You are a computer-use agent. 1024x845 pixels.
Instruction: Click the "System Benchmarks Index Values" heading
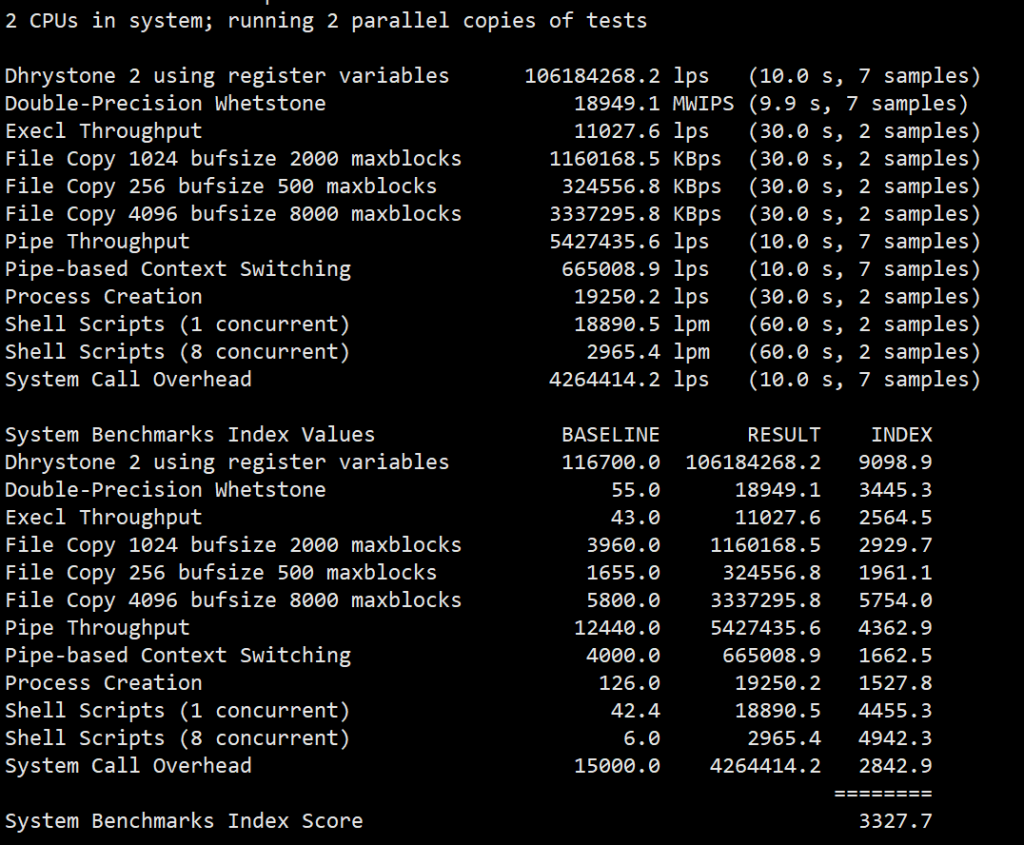(190, 435)
